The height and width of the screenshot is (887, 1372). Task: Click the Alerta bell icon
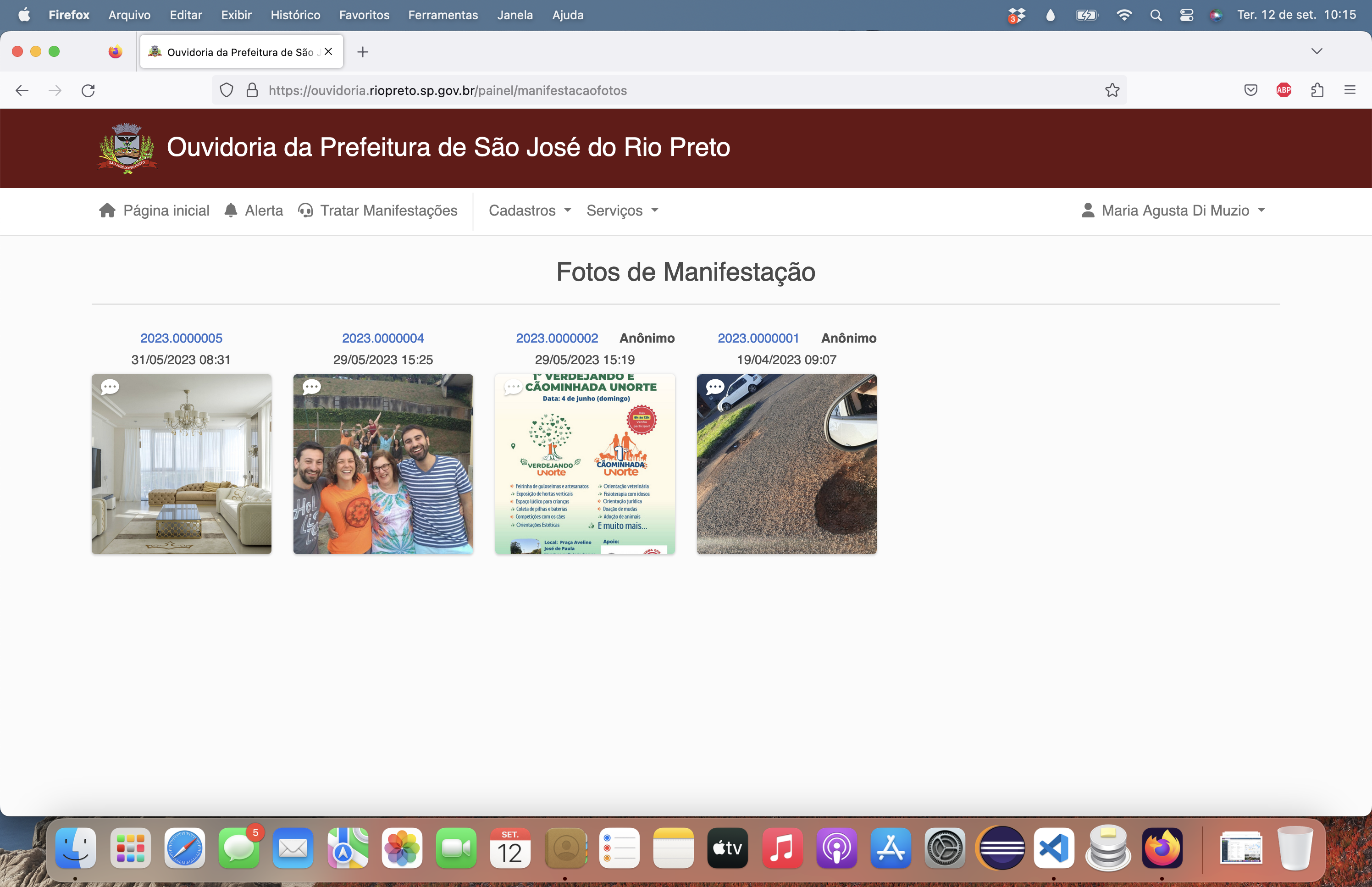pos(231,210)
